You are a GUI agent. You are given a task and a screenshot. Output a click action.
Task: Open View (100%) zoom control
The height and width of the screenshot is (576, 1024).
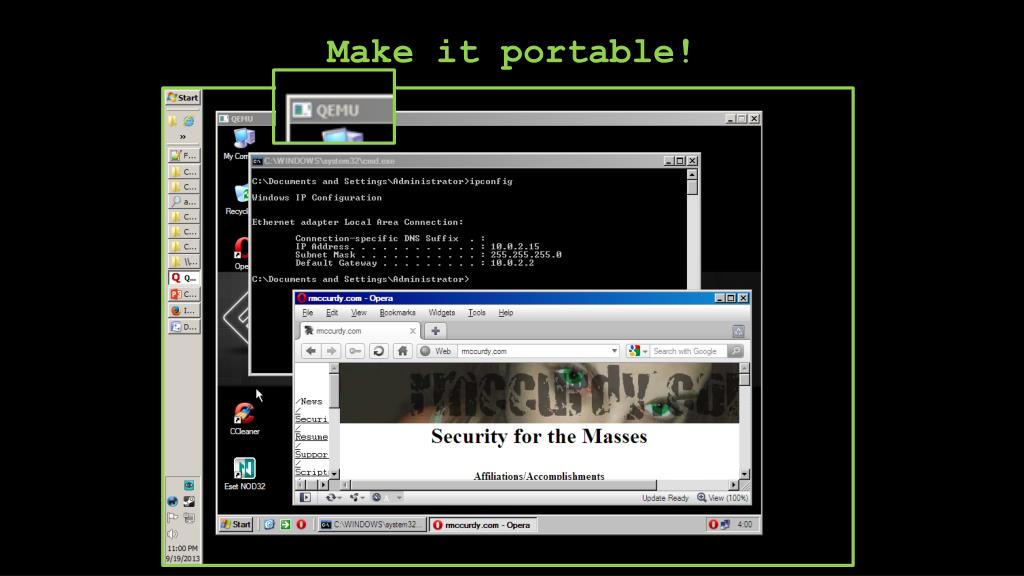(722, 498)
